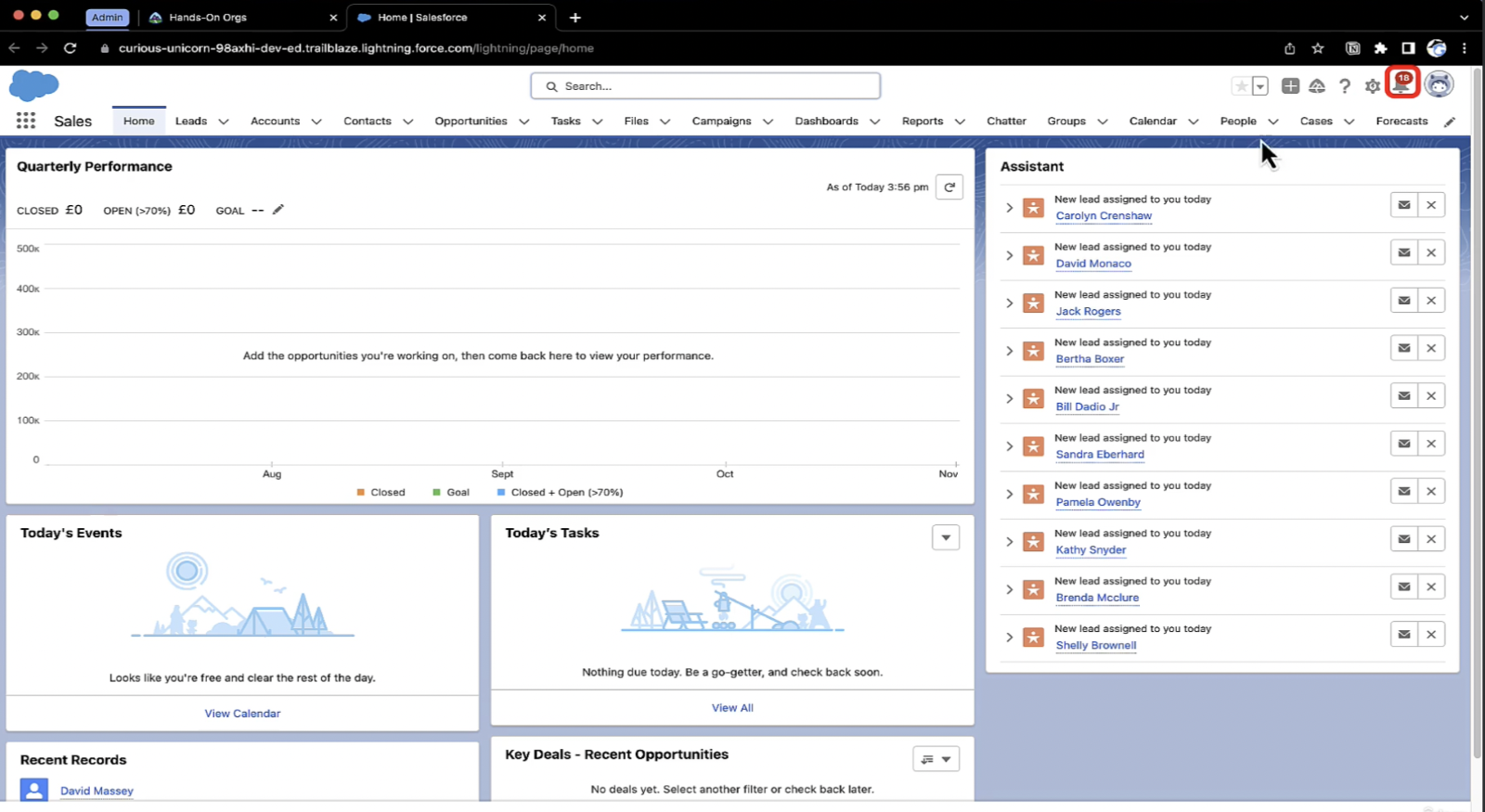
Task: Refresh the Quarterly Performance chart
Action: point(949,187)
